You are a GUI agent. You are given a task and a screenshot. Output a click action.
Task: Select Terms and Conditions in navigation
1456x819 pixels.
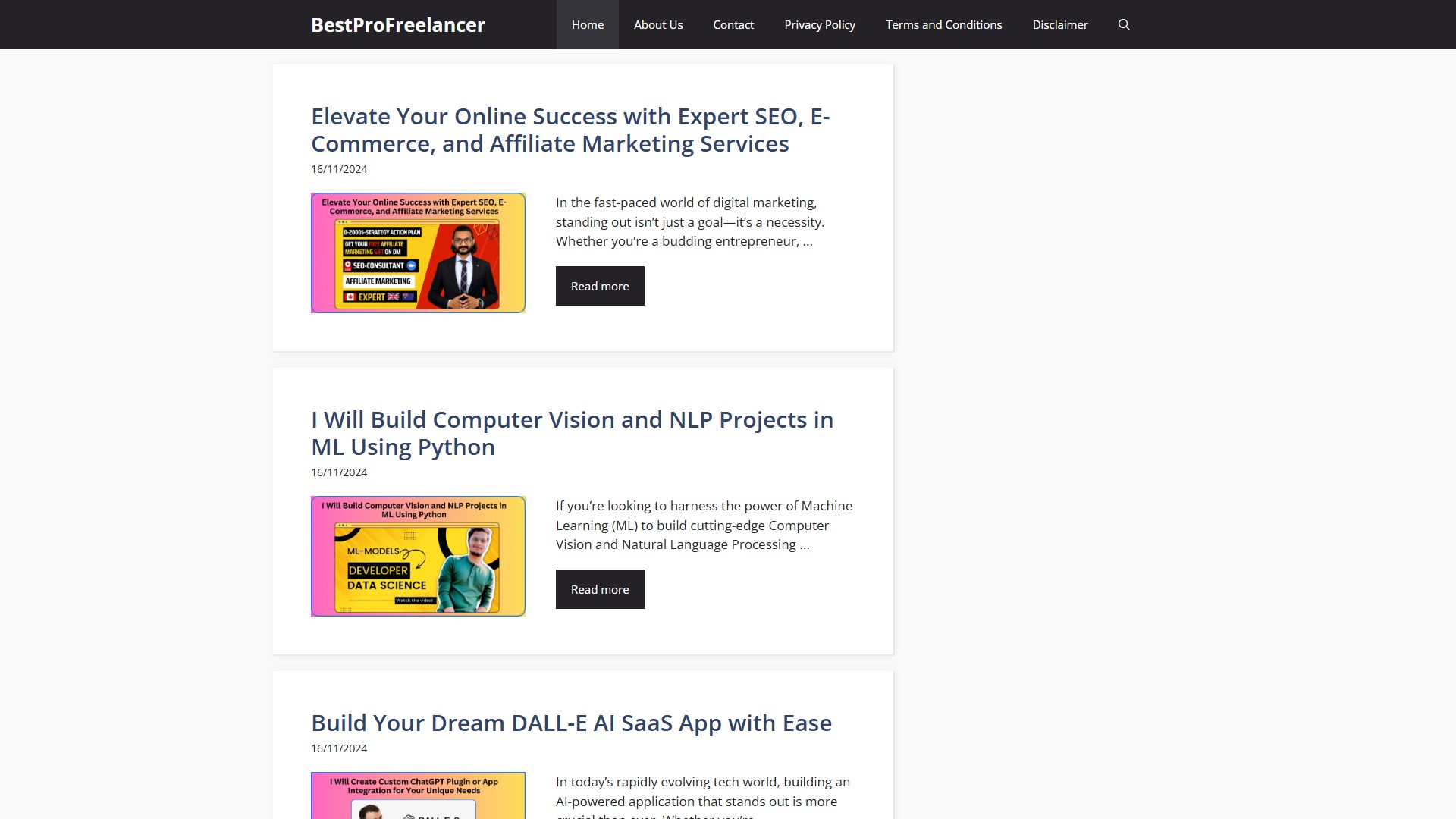[x=943, y=25]
